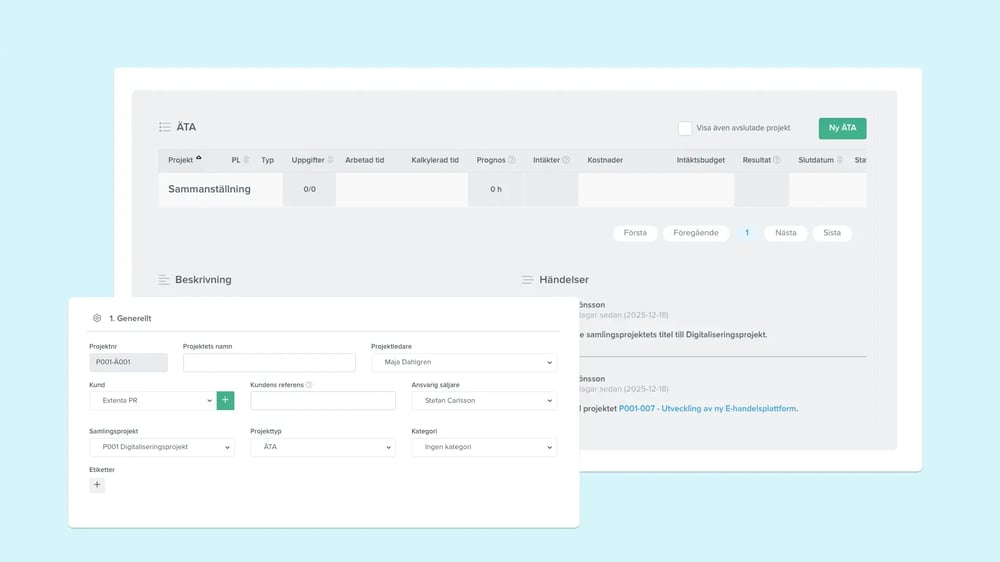Jump to Sista page in pagination
Image resolution: width=1000 pixels, height=562 pixels.
point(832,233)
